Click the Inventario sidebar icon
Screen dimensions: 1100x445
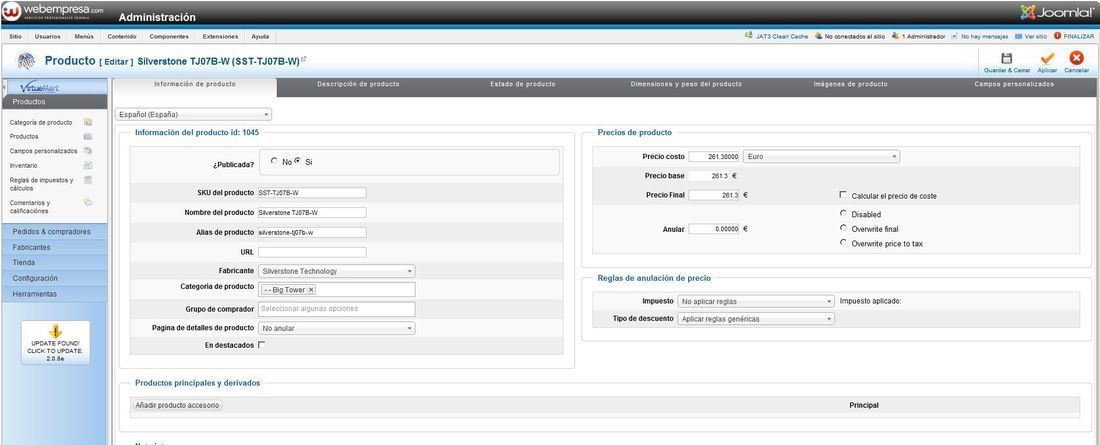click(88, 166)
